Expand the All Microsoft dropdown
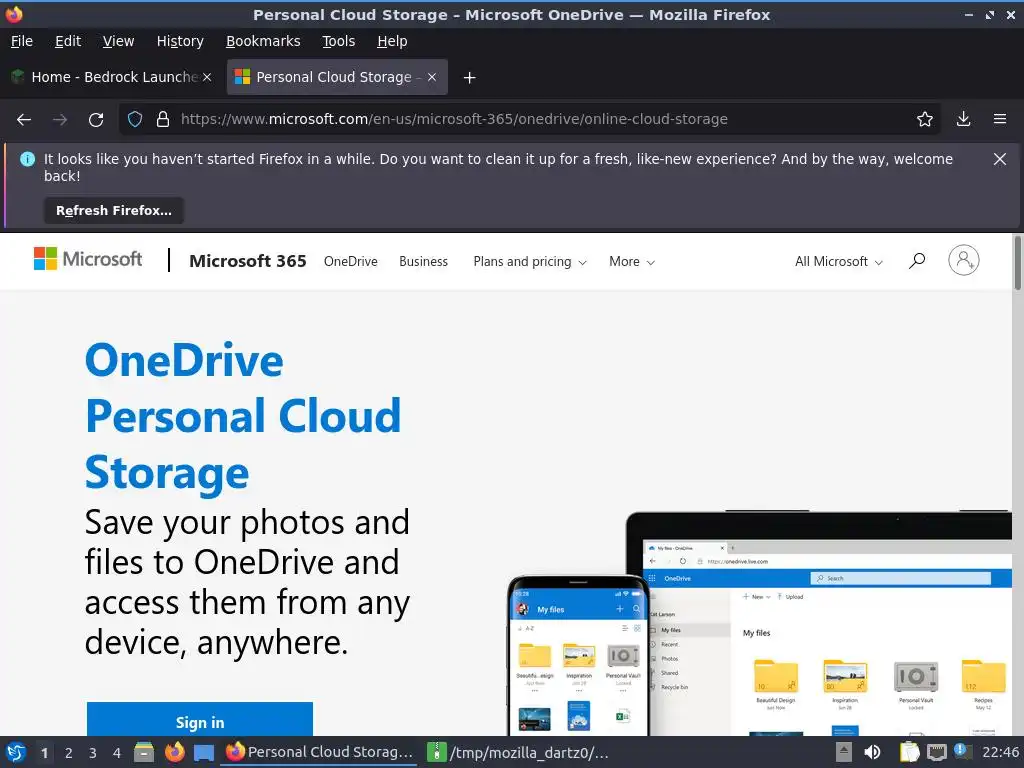 click(839, 261)
